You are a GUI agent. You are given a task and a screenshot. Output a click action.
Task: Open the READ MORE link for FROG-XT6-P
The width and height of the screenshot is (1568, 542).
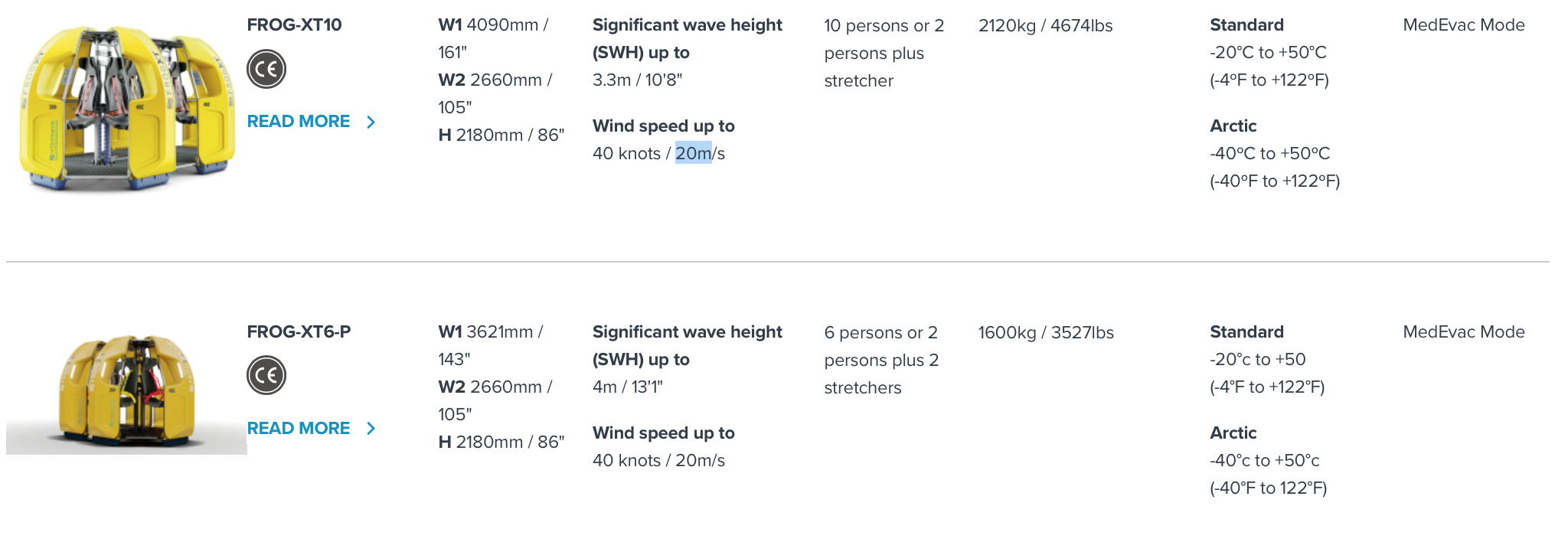299,428
